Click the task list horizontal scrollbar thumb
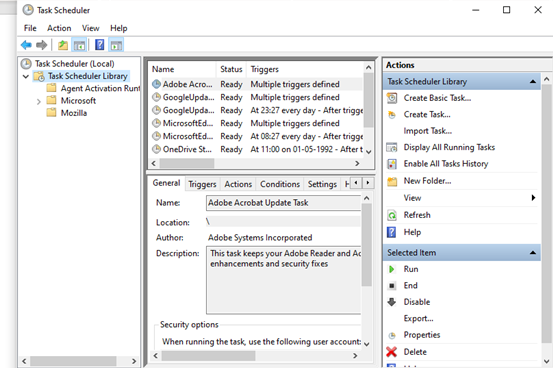Image resolution: width=553 pixels, height=368 pixels. [x=187, y=163]
